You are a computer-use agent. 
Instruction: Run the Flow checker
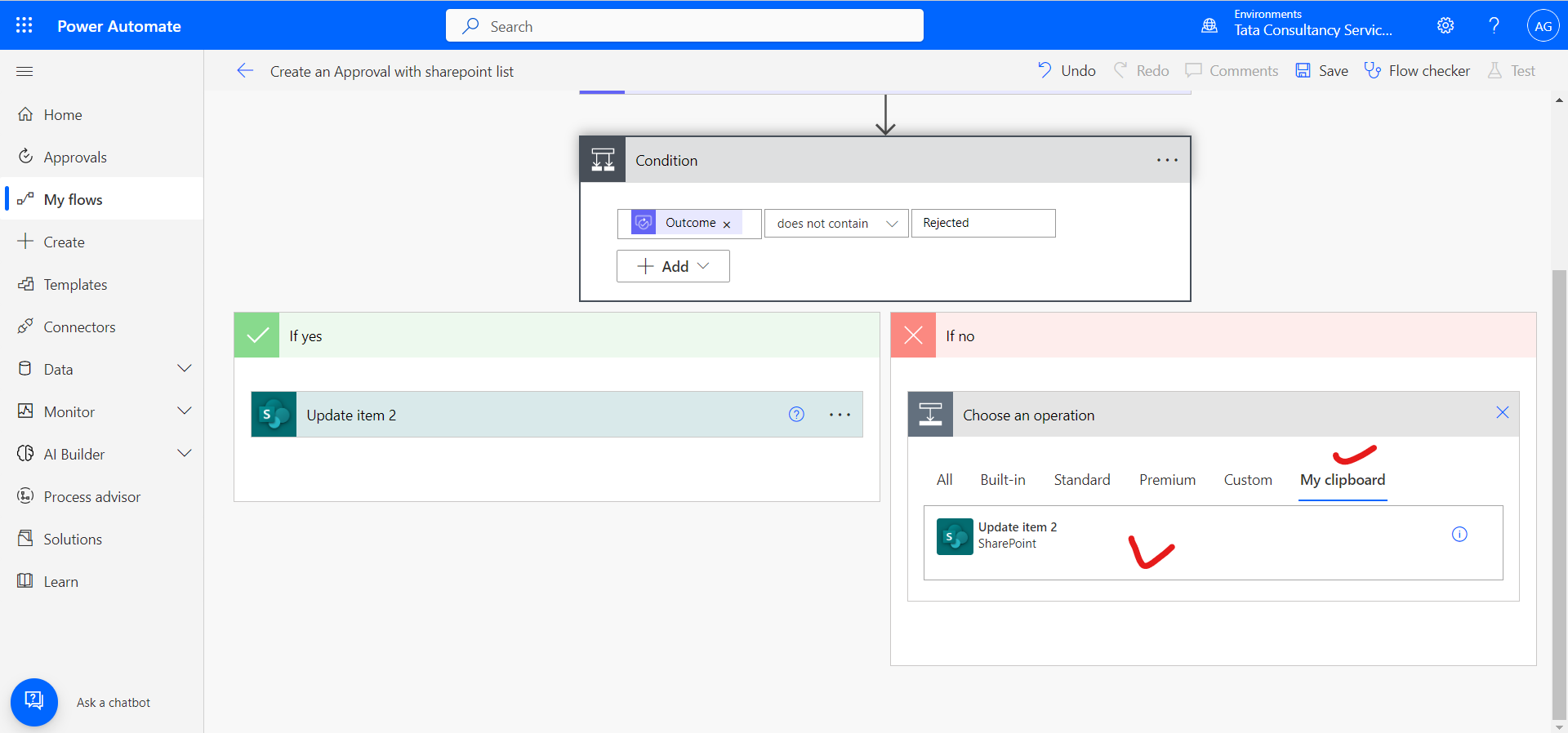point(1417,71)
